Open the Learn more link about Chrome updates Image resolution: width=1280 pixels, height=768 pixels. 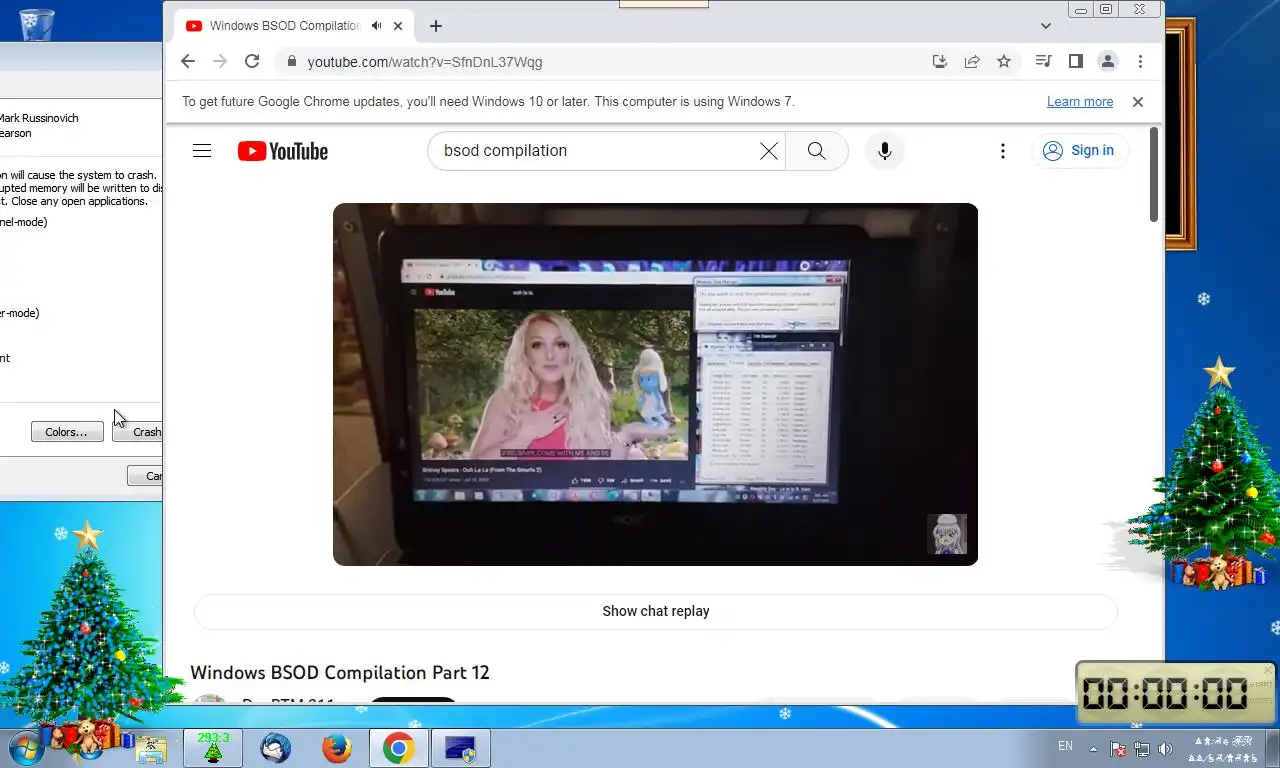[x=1080, y=102]
